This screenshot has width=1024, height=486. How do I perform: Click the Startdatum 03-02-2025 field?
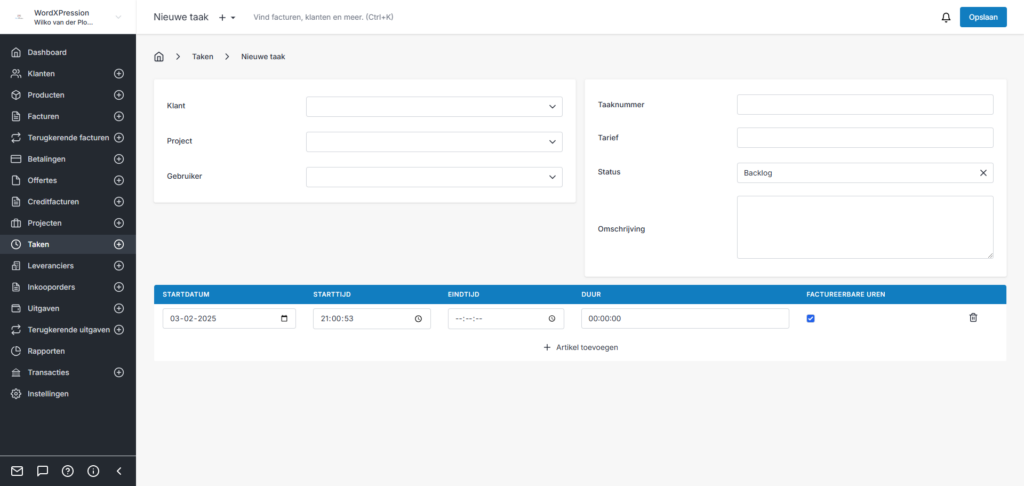pos(229,319)
